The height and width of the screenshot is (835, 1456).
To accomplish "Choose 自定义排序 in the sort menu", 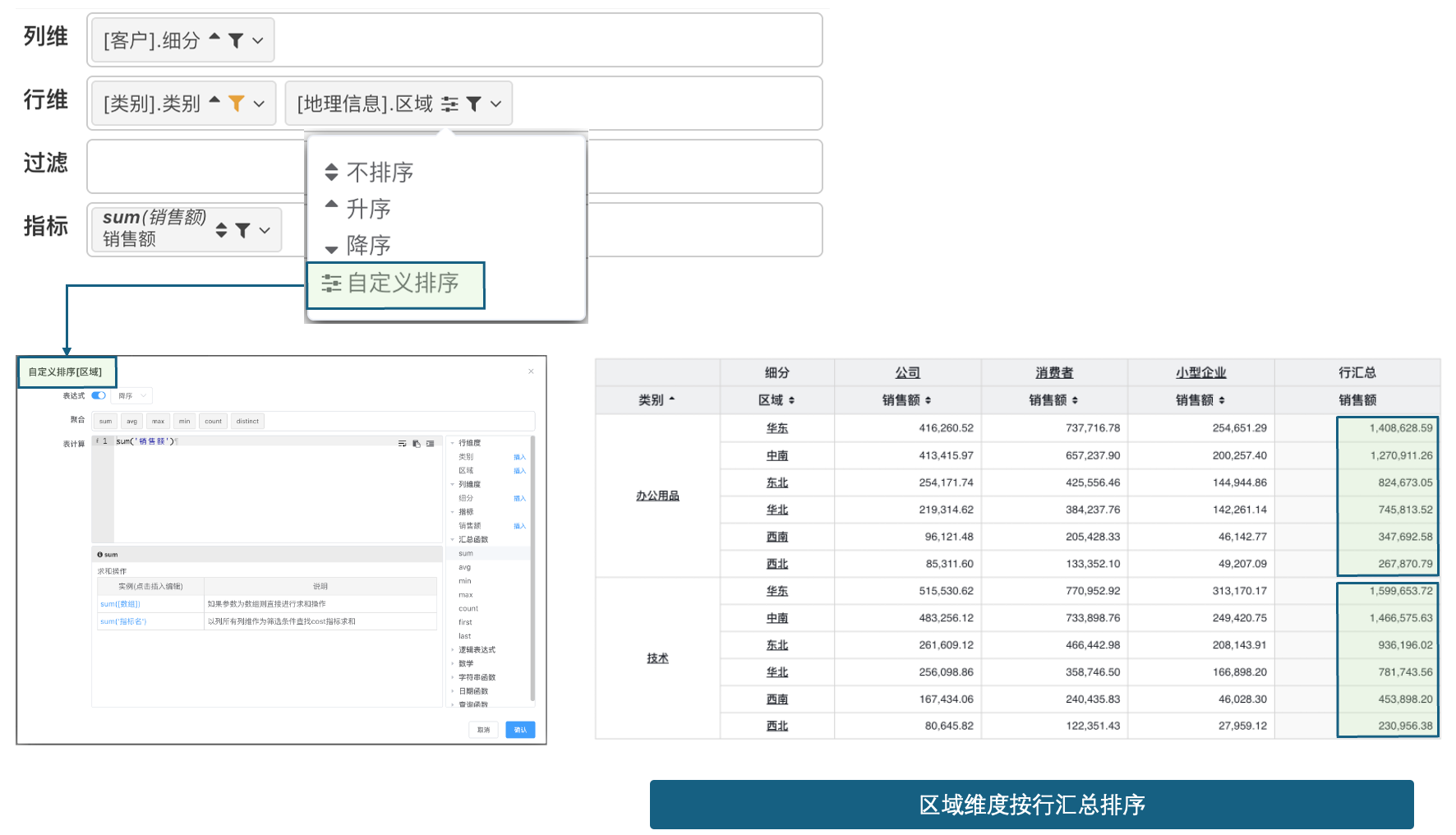I will tap(395, 284).
